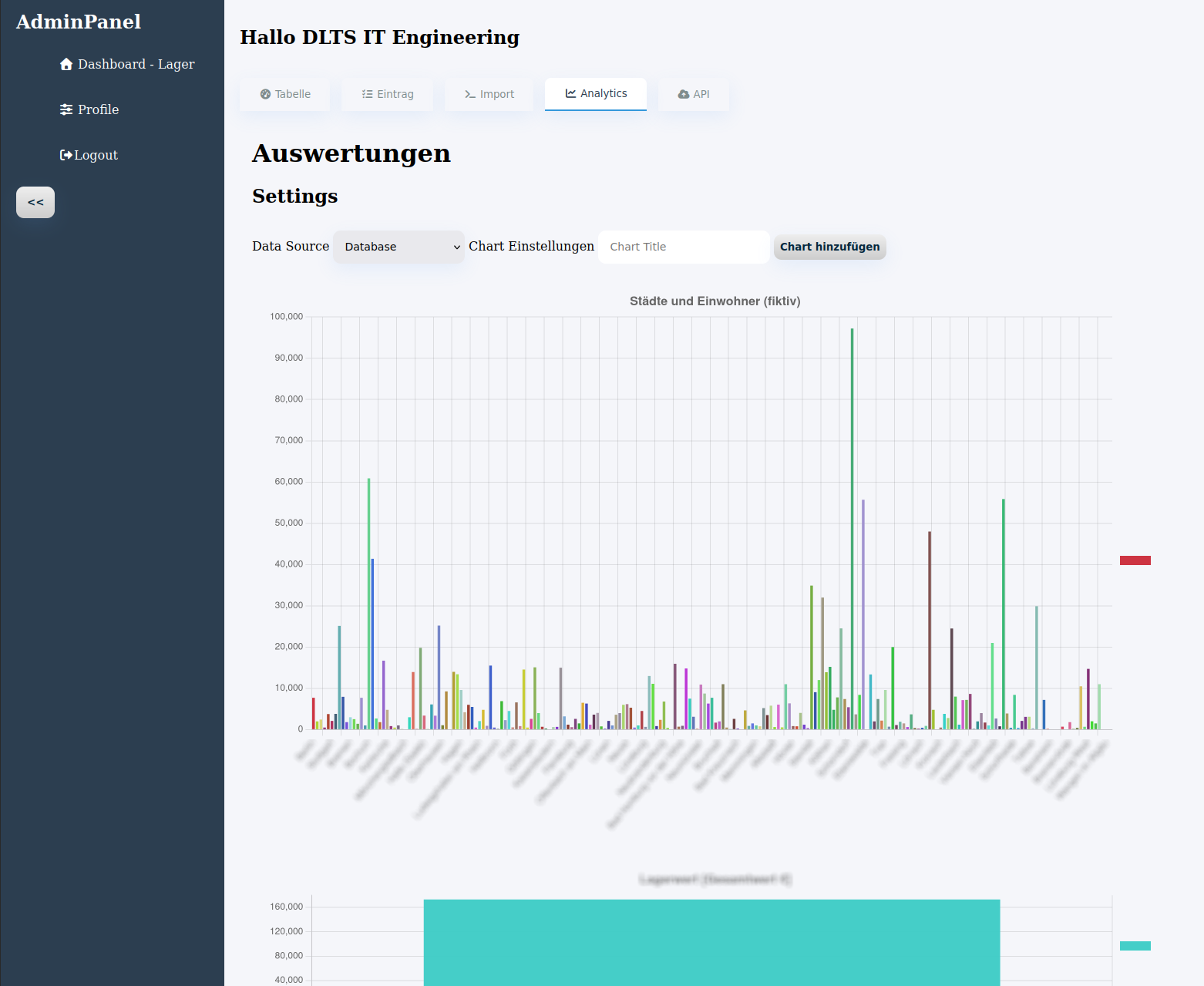
Task: Click the Chart hinzufügen button
Action: (830, 247)
